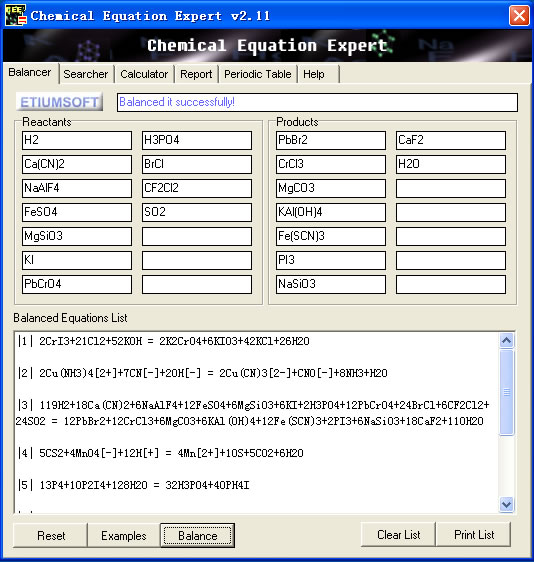The width and height of the screenshot is (534, 562).
Task: Click Print List button
Action: [x=474, y=535]
